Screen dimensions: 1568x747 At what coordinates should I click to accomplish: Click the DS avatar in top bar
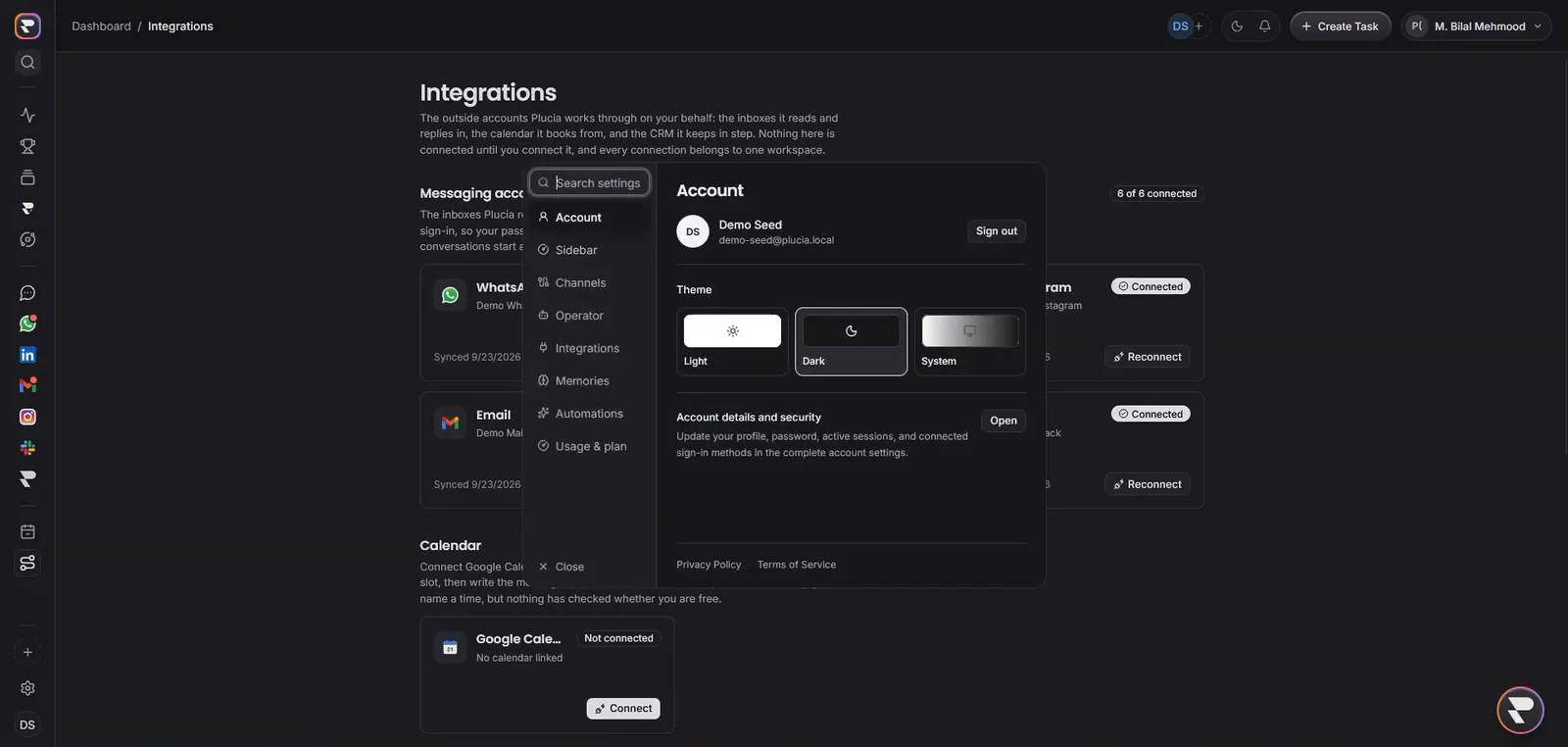(x=1180, y=26)
